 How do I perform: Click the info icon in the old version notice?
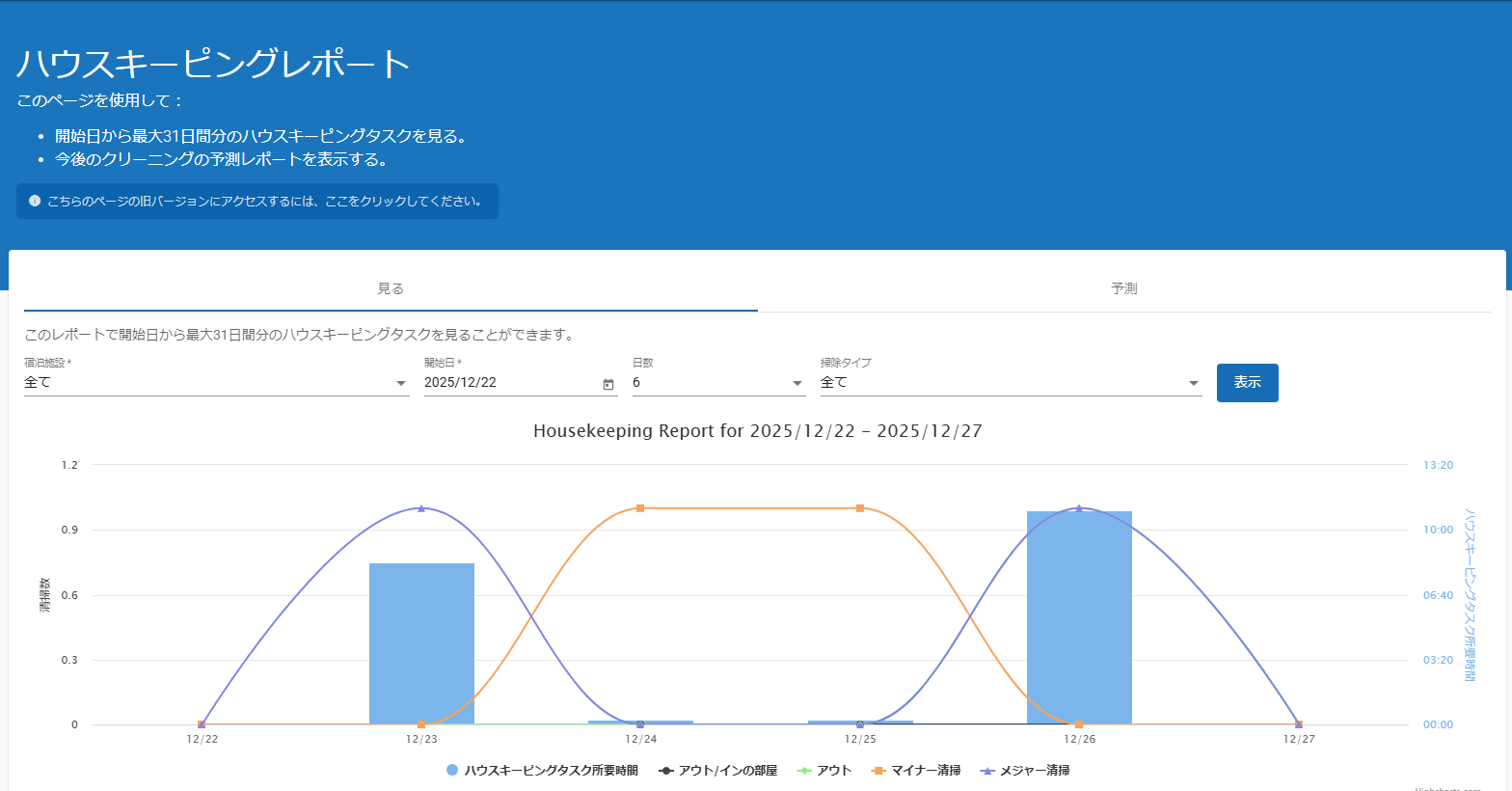35,201
